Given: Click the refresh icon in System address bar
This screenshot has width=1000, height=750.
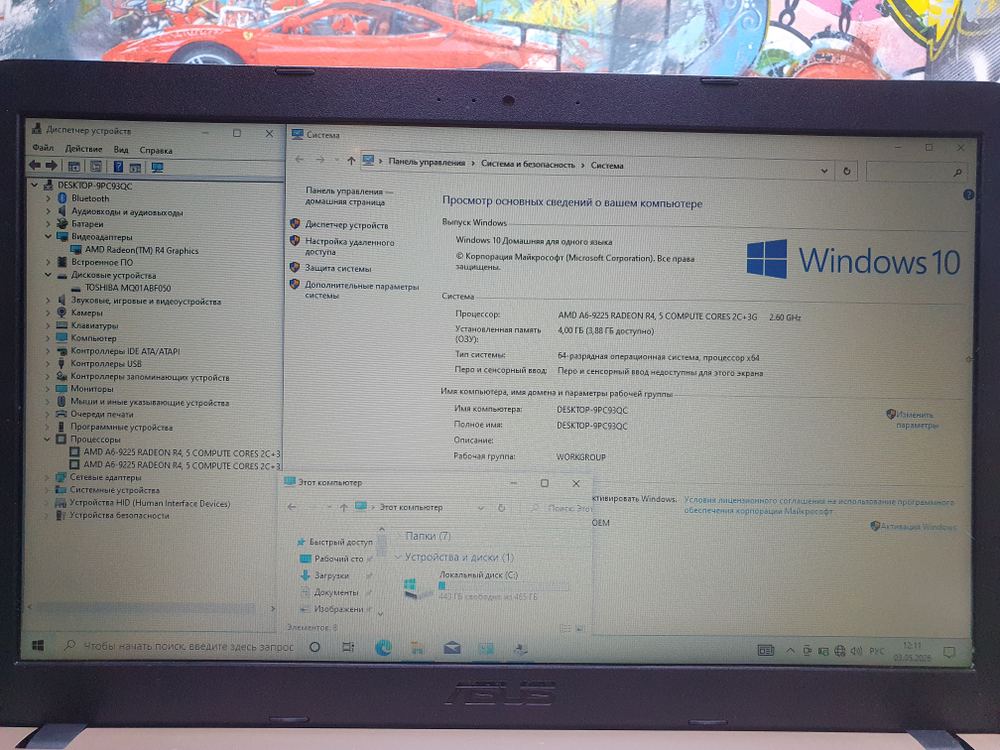Looking at the screenshot, I should 846,171.
